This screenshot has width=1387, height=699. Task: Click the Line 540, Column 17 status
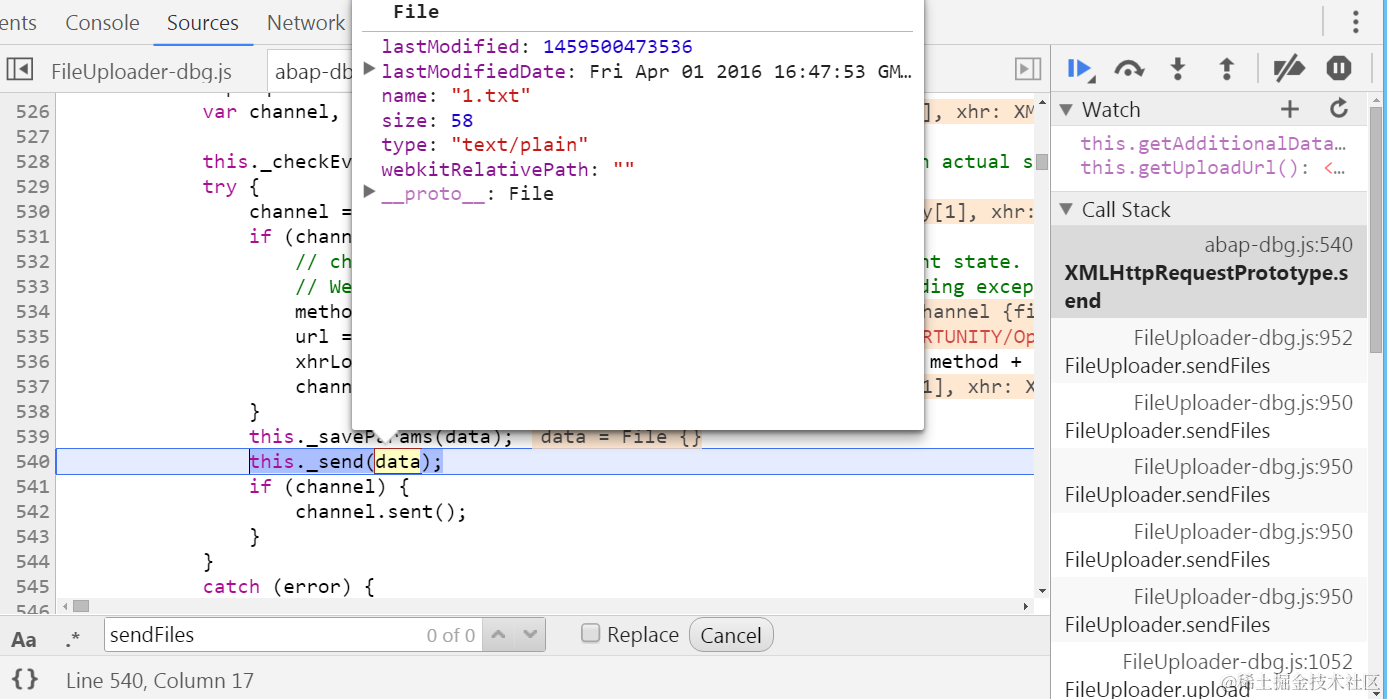coord(160,680)
